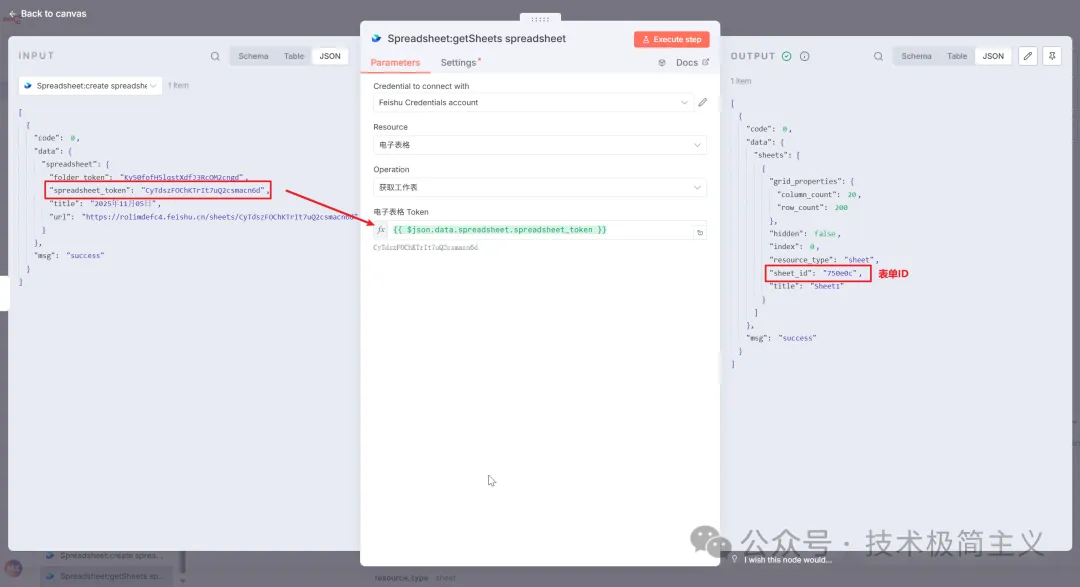
Task: Click "folder_token" line in input JSON
Action: click(148, 177)
